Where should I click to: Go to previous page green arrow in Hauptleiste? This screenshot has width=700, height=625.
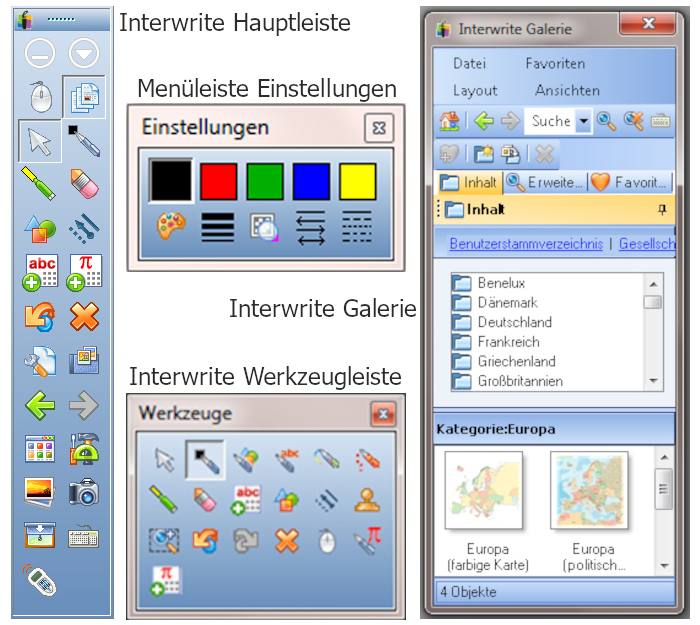tap(40, 405)
